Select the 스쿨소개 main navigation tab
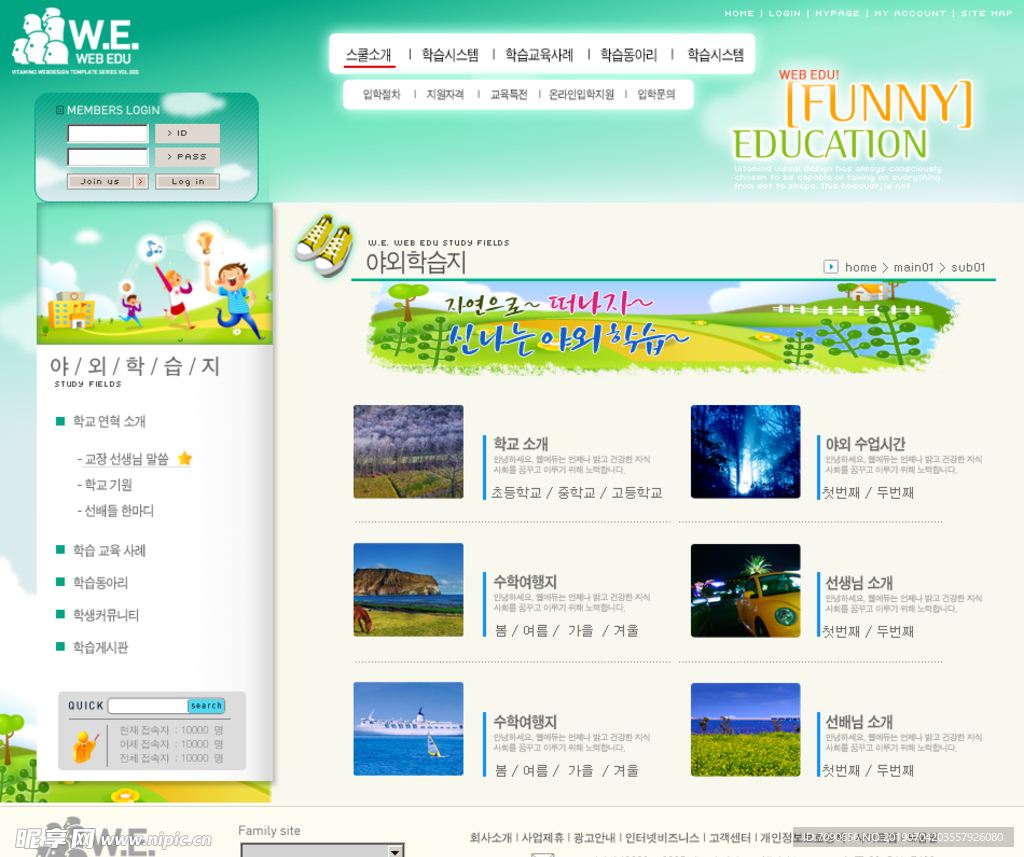The height and width of the screenshot is (857, 1024). click(x=369, y=55)
